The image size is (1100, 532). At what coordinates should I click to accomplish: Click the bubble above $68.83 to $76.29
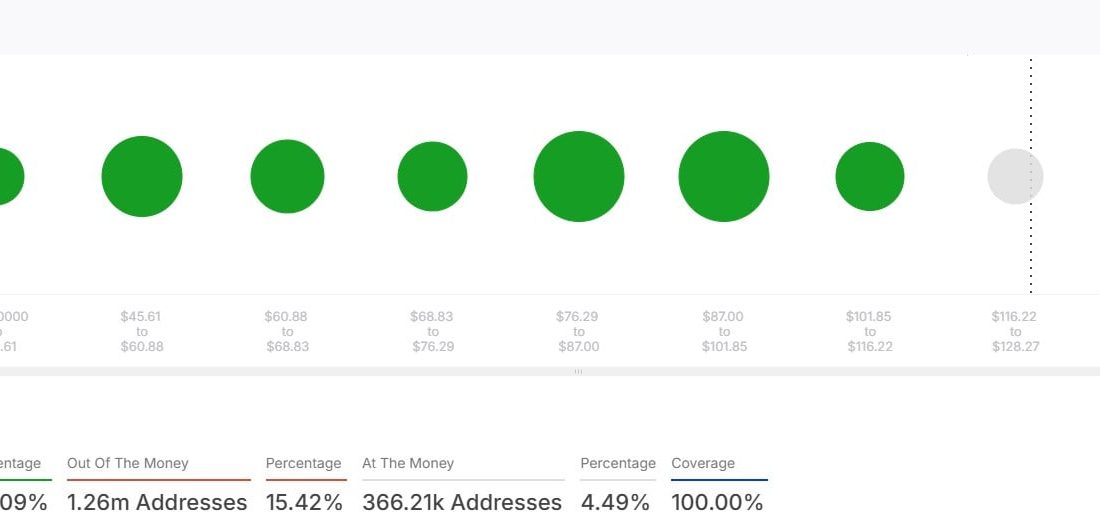coord(432,177)
